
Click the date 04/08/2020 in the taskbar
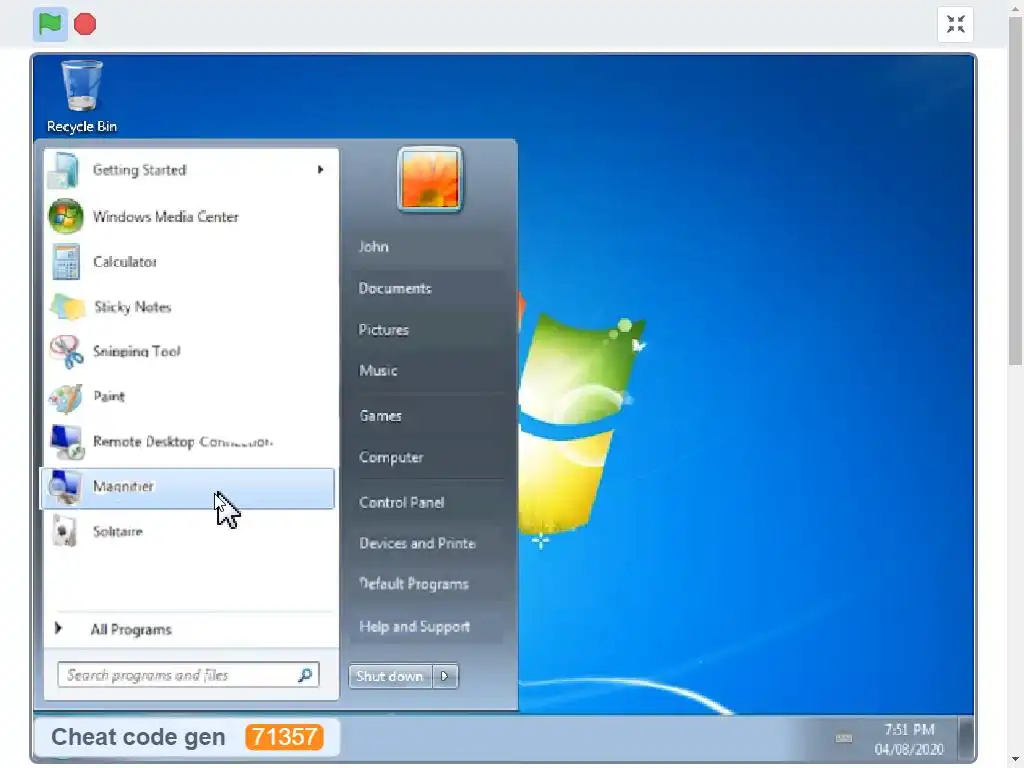pyautogui.click(x=909, y=749)
